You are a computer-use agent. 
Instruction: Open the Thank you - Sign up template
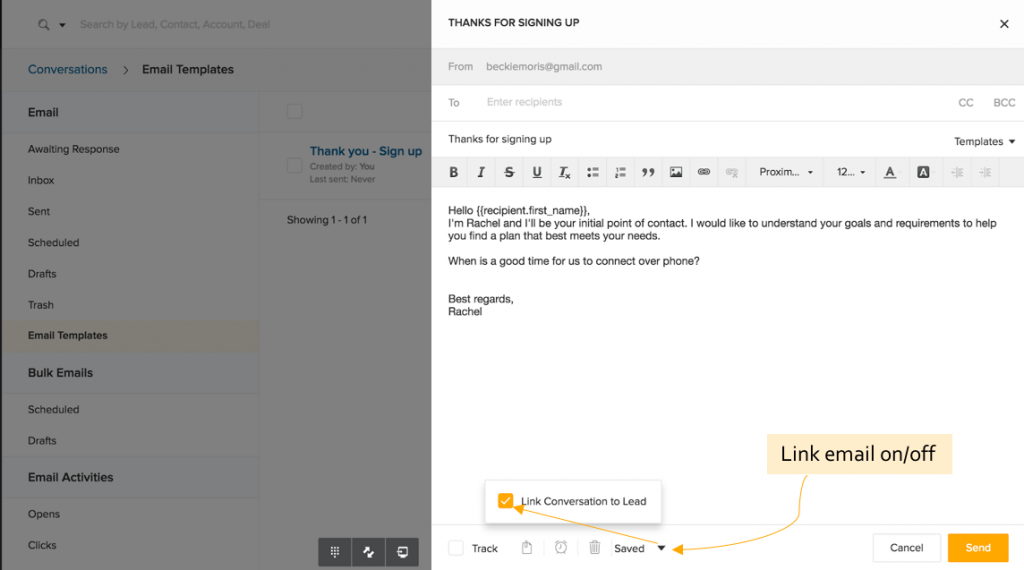click(x=366, y=151)
